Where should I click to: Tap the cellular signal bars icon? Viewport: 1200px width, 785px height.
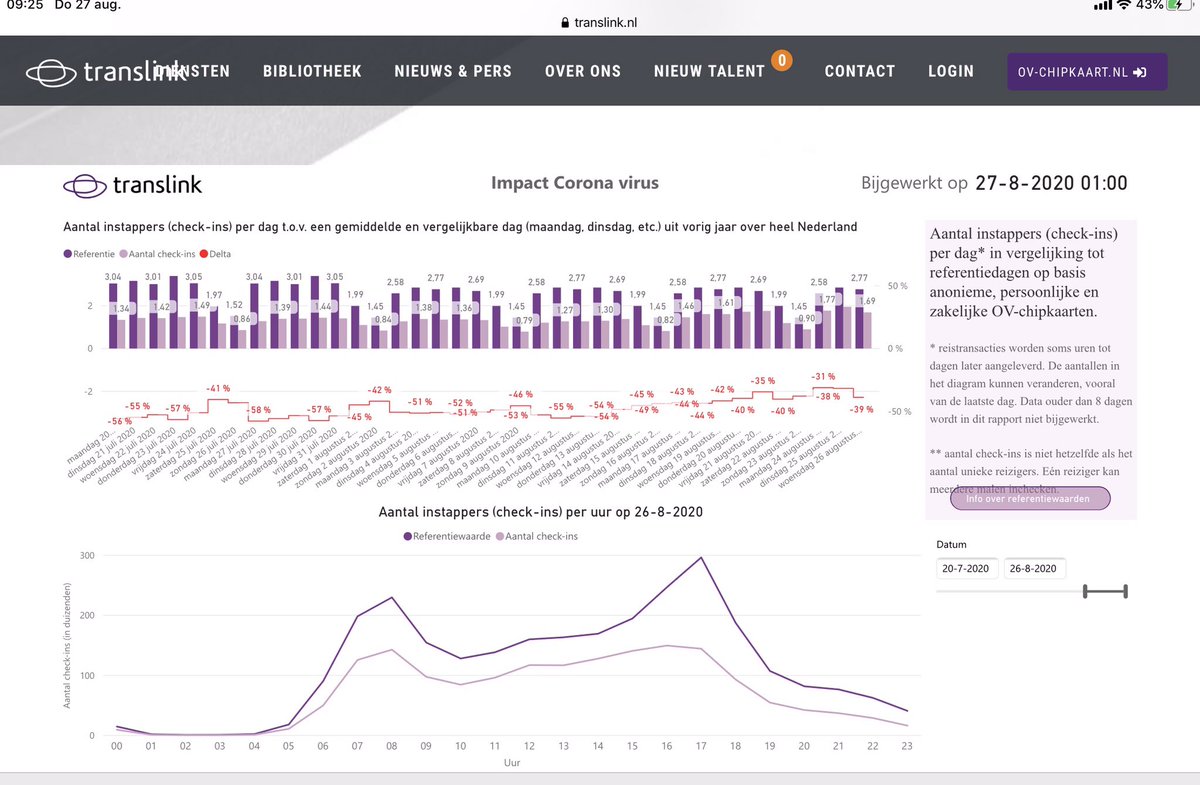pos(1102,5)
